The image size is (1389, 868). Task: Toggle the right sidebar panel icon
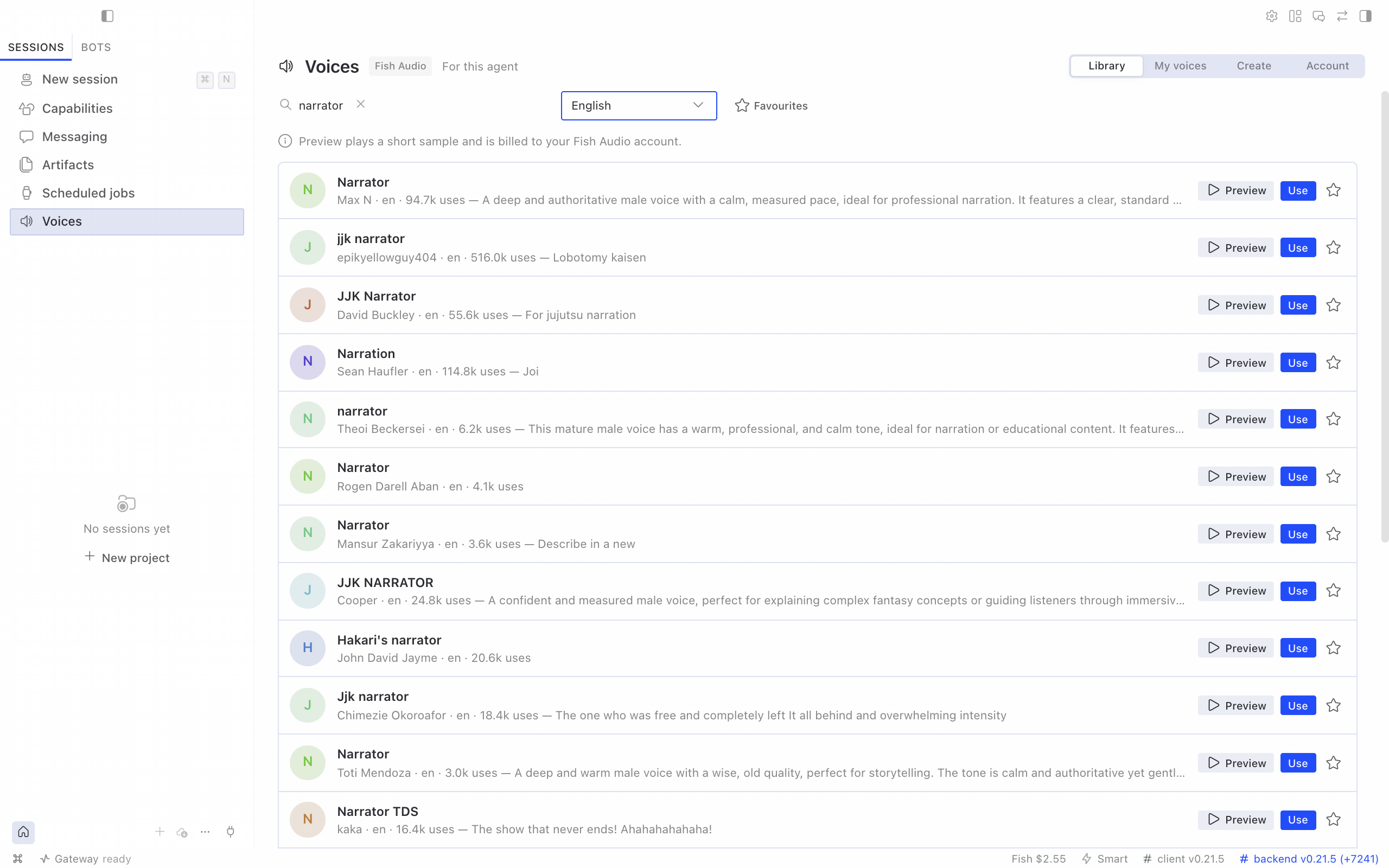(1366, 16)
